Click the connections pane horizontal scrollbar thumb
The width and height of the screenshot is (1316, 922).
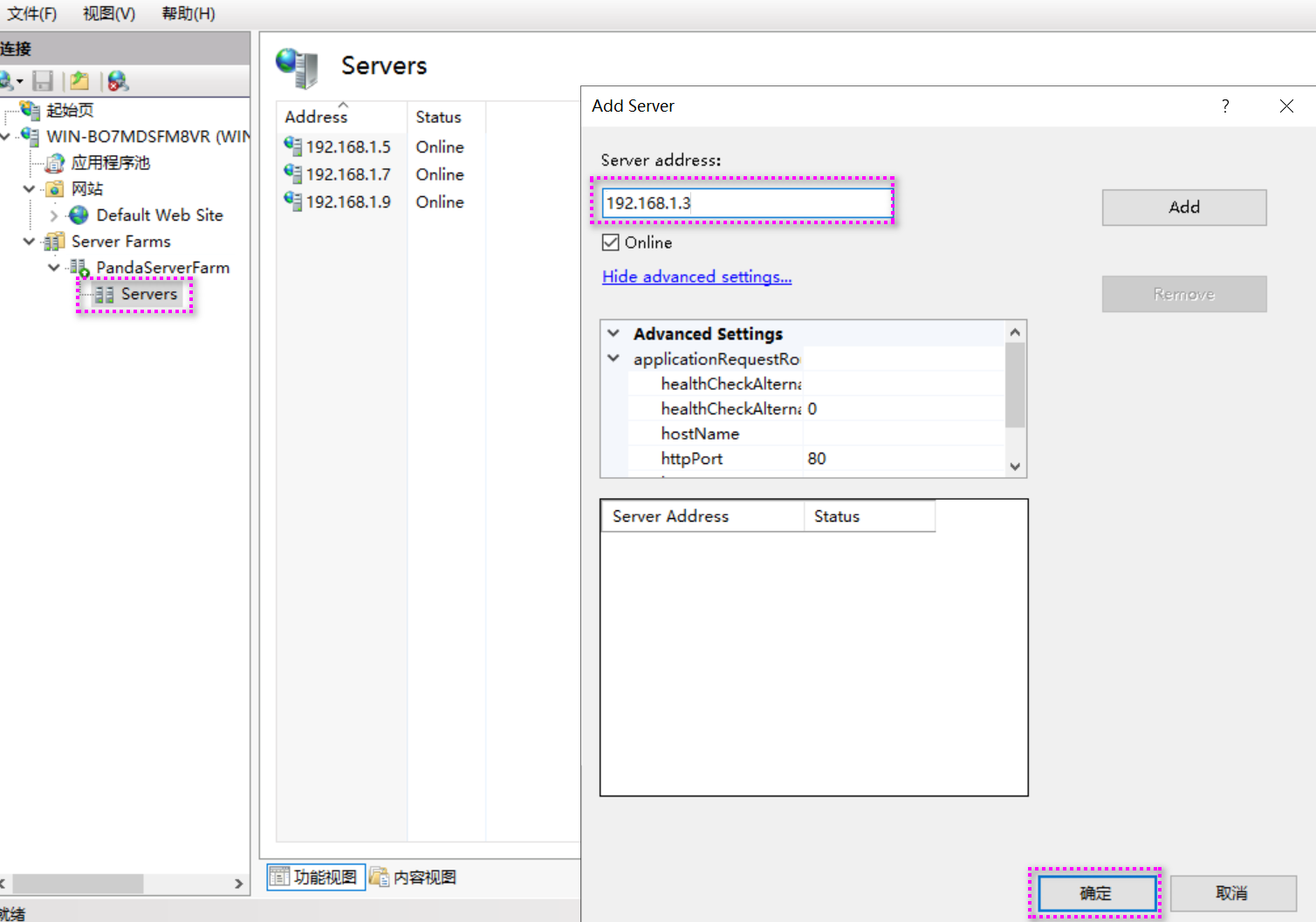click(78, 884)
